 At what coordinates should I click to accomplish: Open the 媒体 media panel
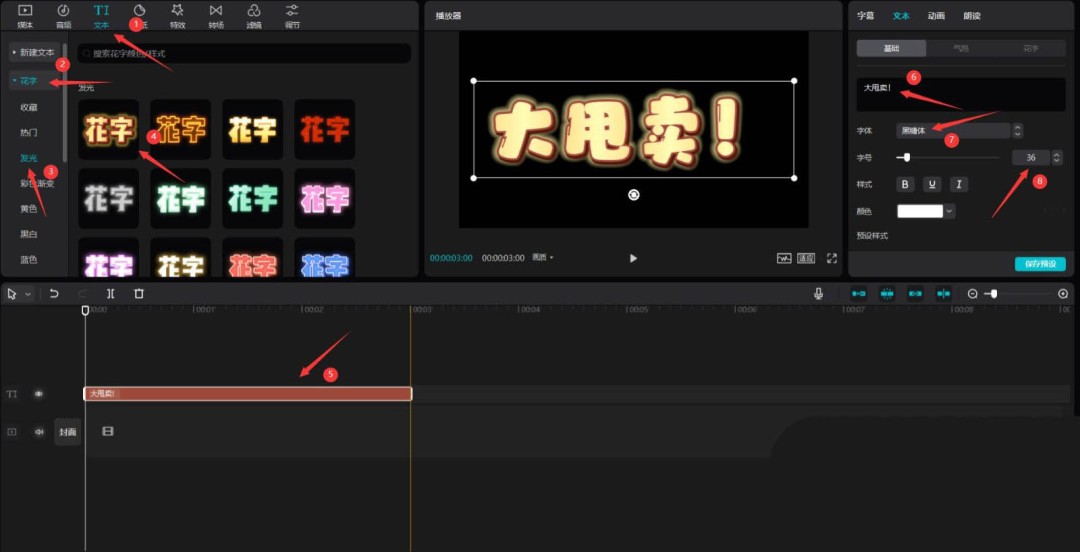click(25, 16)
